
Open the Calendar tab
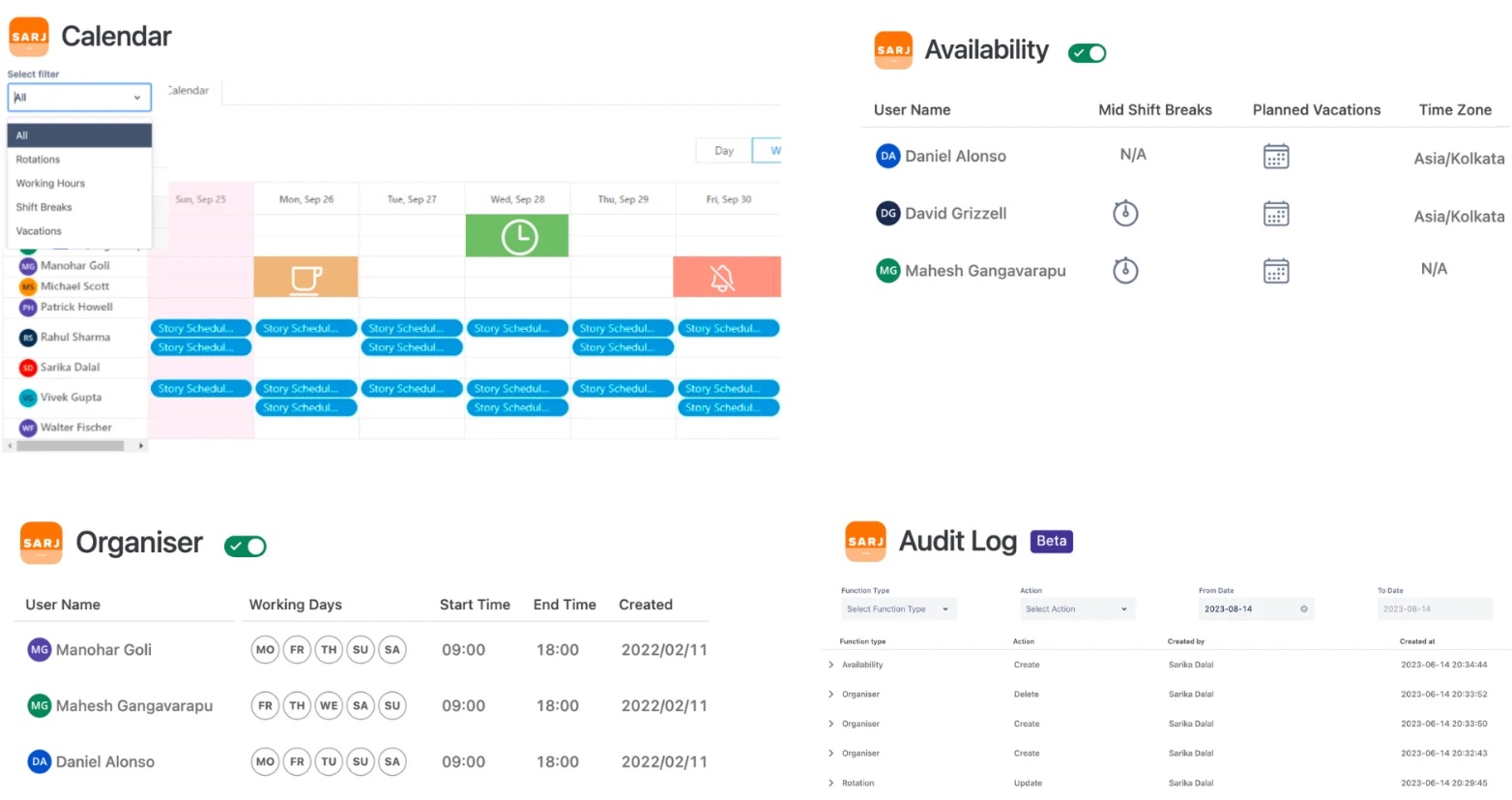189,91
